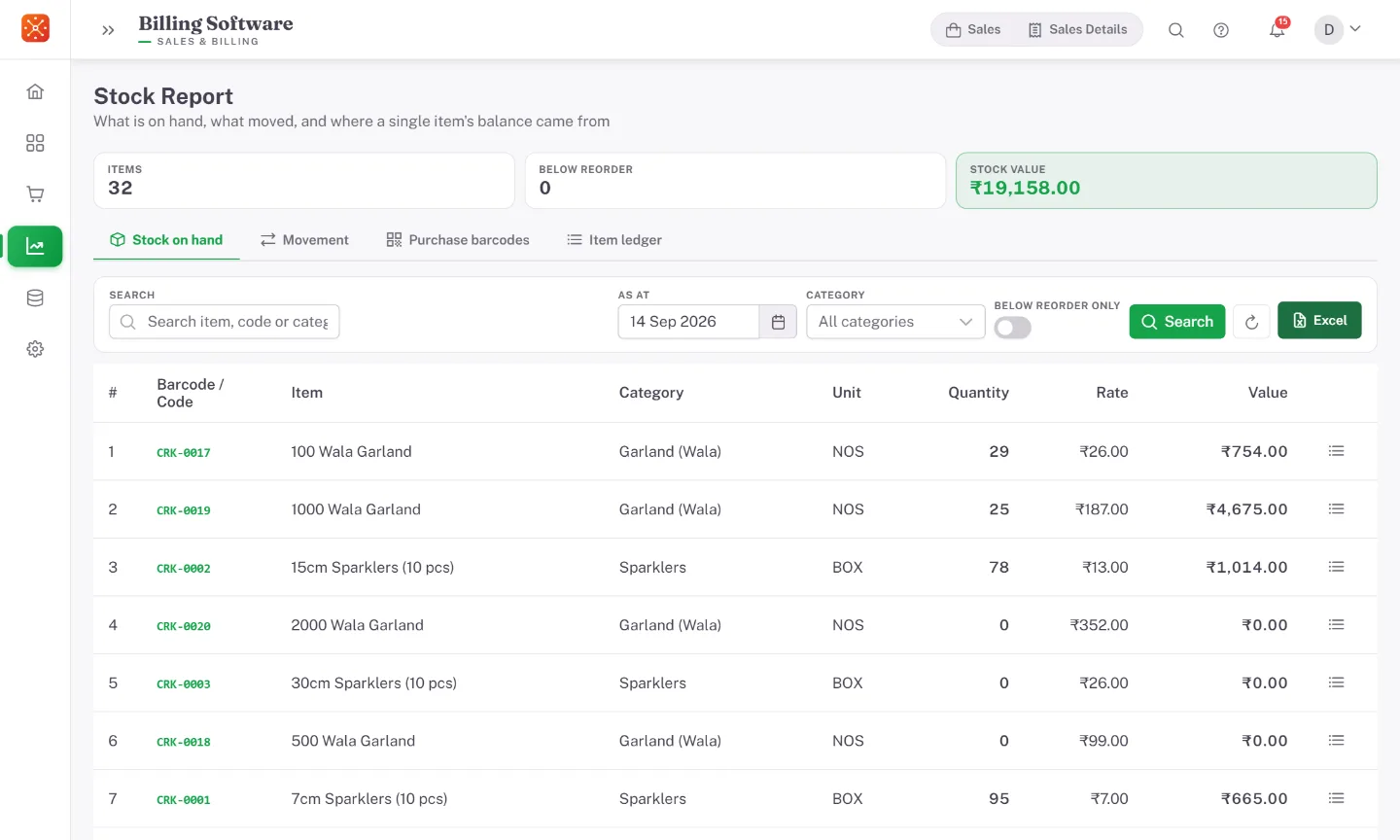1400x840 pixels.
Task: Click the refresh reset icon button
Action: [x=1251, y=322]
